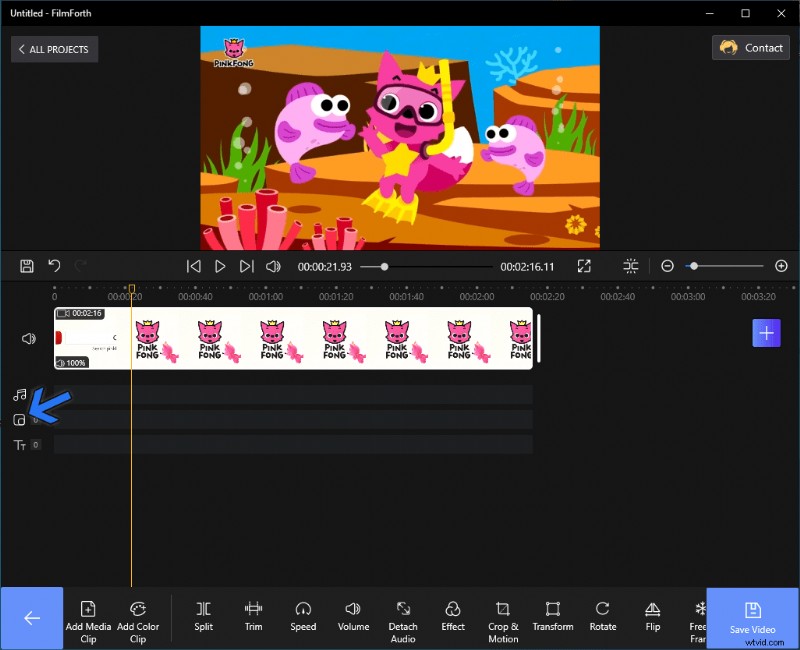The height and width of the screenshot is (650, 800).
Task: Select the Trim tool
Action: click(x=253, y=617)
